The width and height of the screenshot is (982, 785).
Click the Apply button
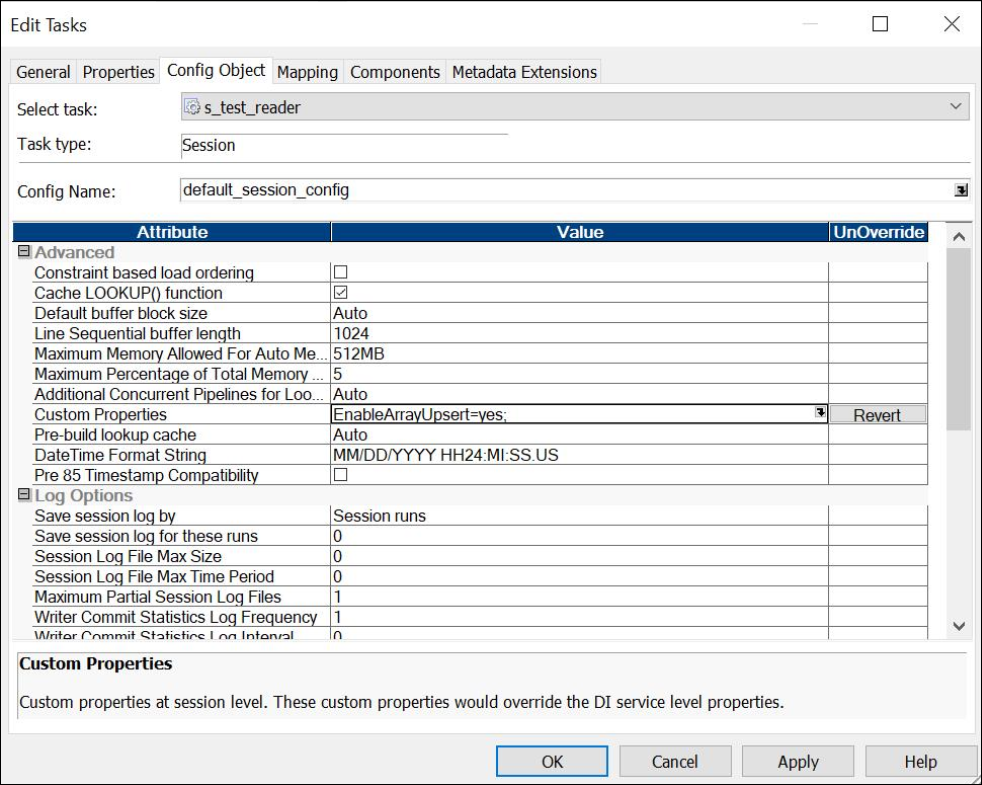798,761
